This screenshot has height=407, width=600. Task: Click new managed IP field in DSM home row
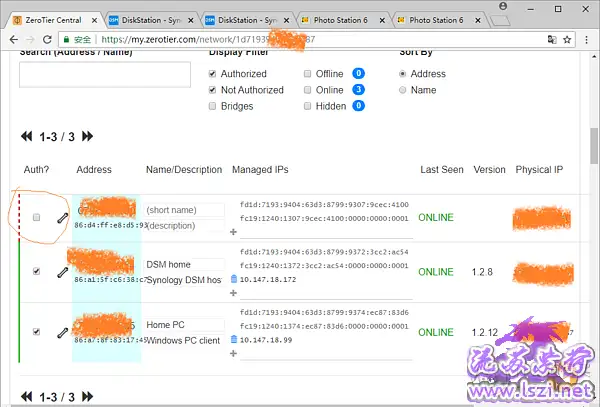click(x=326, y=293)
